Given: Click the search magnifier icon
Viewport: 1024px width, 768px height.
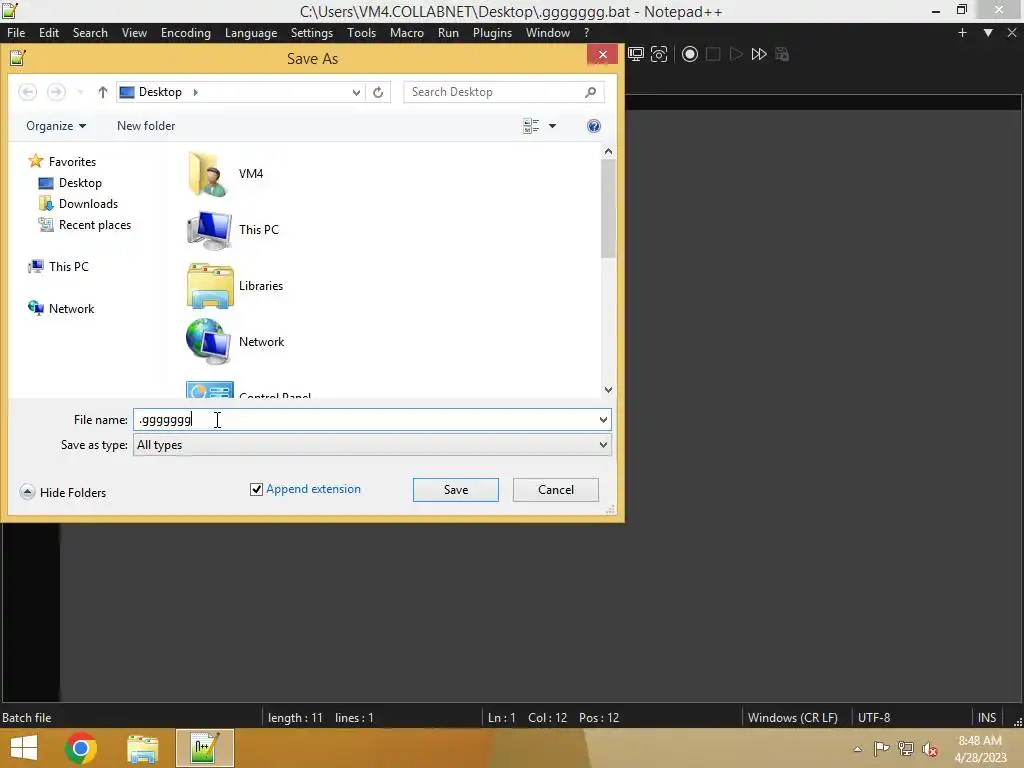Looking at the screenshot, I should coord(590,92).
